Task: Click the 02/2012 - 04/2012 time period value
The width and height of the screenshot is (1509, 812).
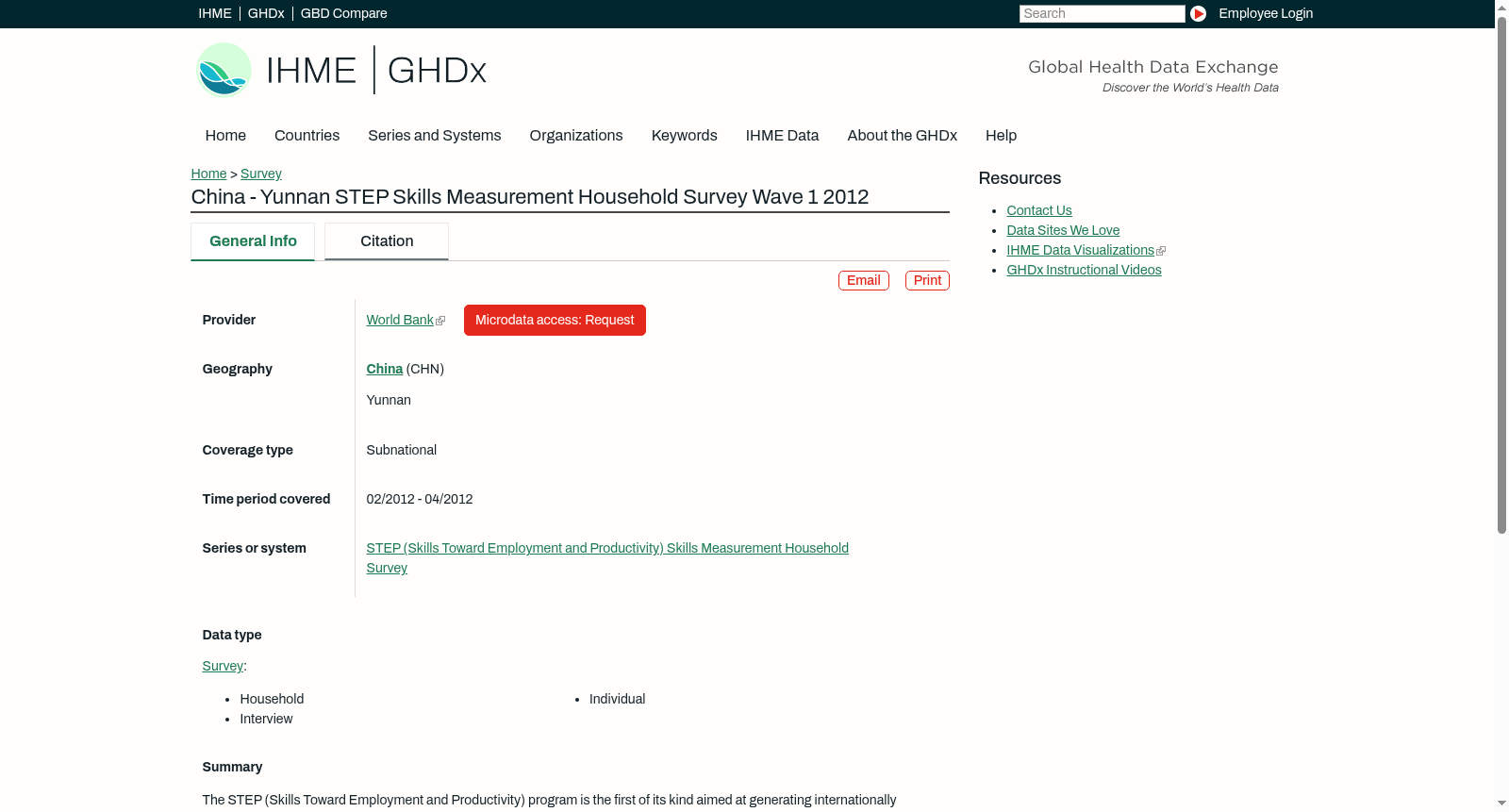Action: (420, 500)
